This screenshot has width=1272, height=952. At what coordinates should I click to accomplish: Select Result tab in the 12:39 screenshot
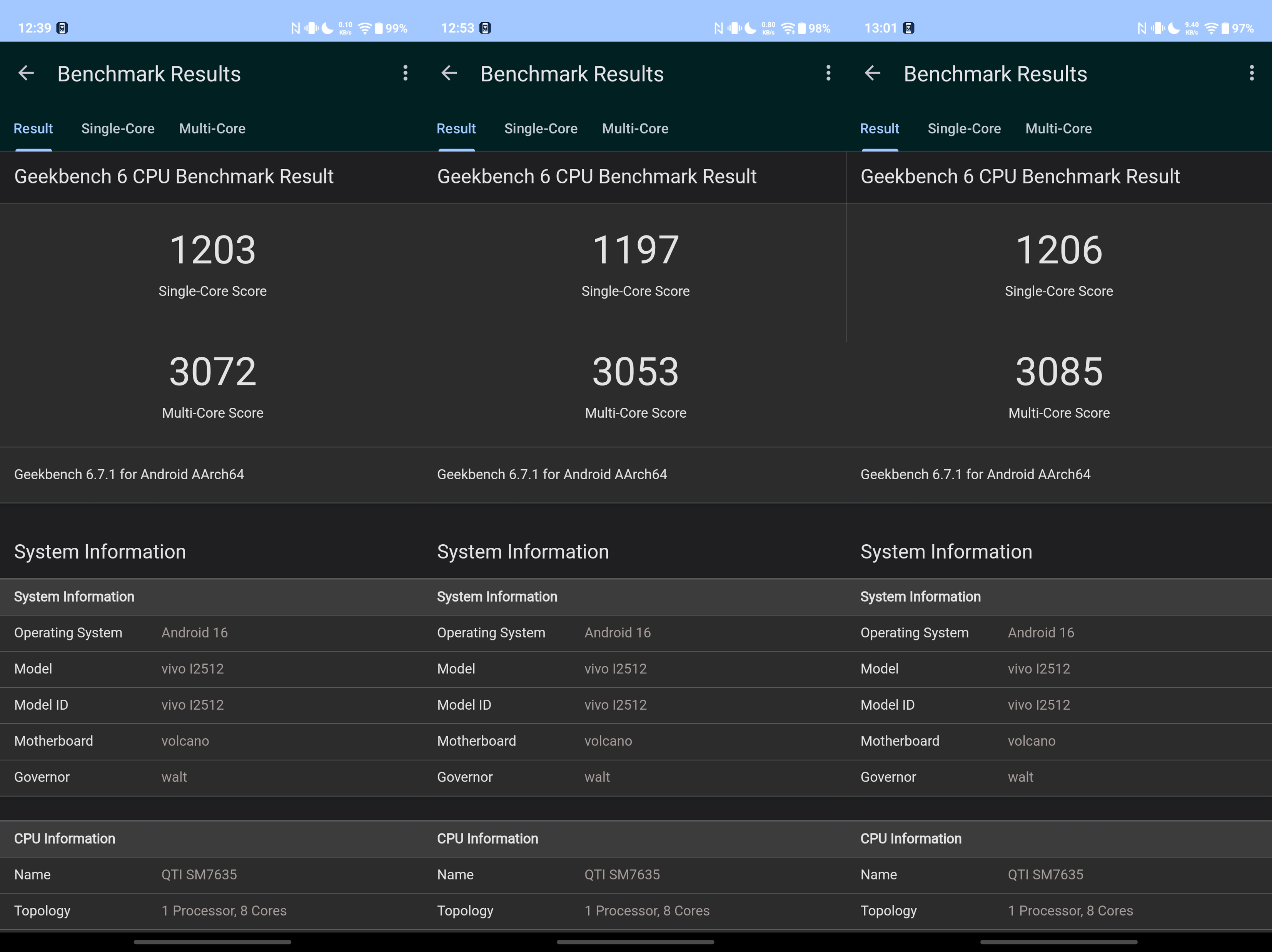33,128
